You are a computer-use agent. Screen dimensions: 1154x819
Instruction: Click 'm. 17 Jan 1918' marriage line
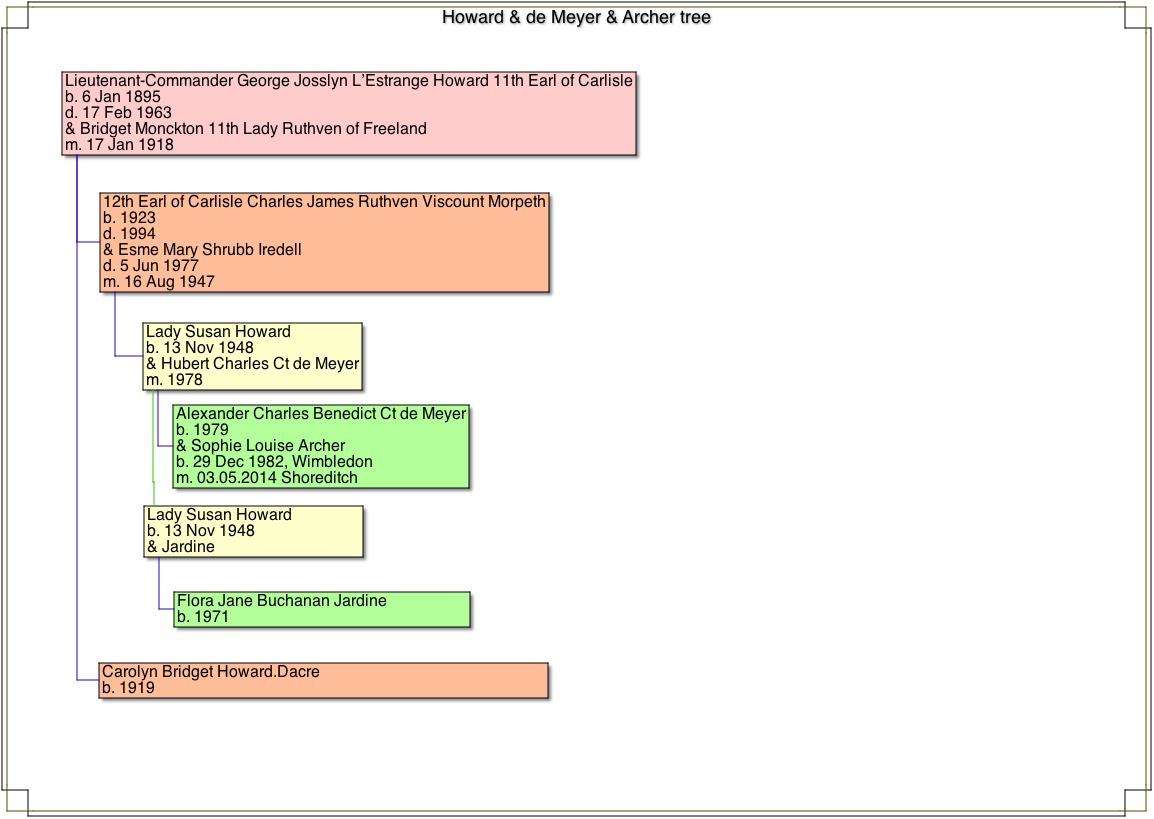click(x=119, y=145)
